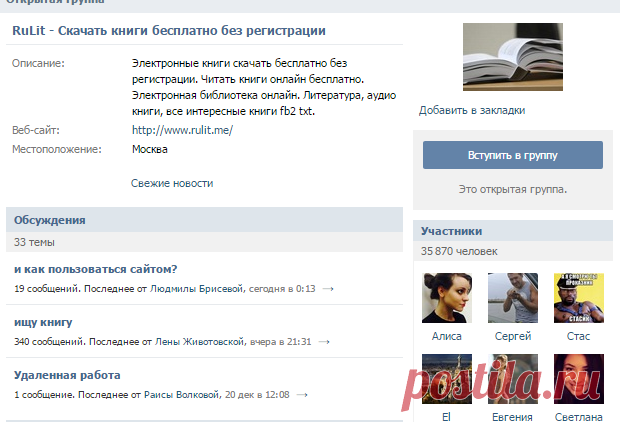This screenshot has height=422, width=620.
Task: Add group via Добавить в закладки
Action: pos(472,110)
